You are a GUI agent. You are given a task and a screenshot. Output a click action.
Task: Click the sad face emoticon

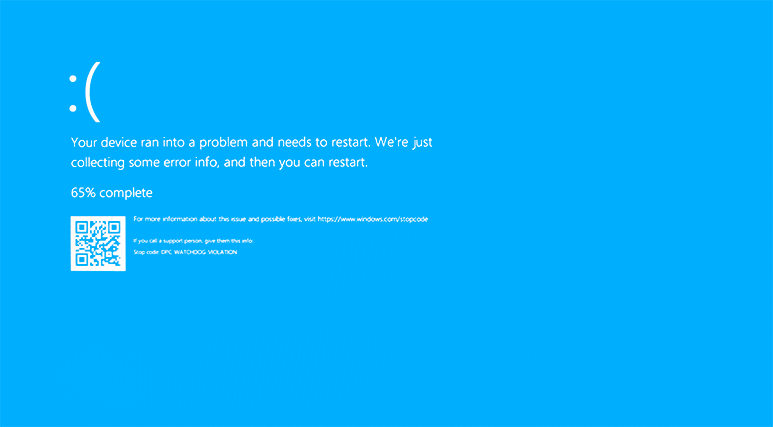coord(85,92)
